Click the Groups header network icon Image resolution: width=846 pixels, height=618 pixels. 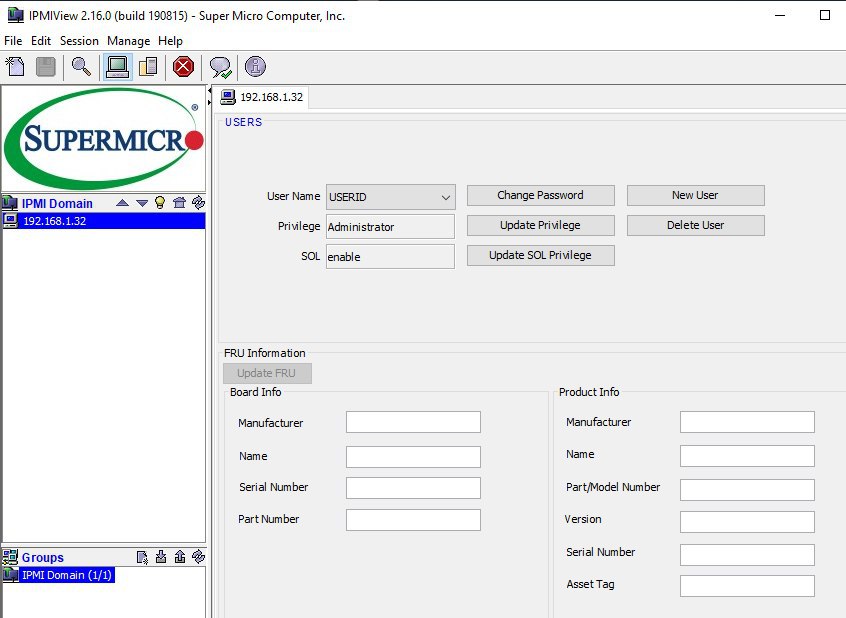(x=10, y=557)
